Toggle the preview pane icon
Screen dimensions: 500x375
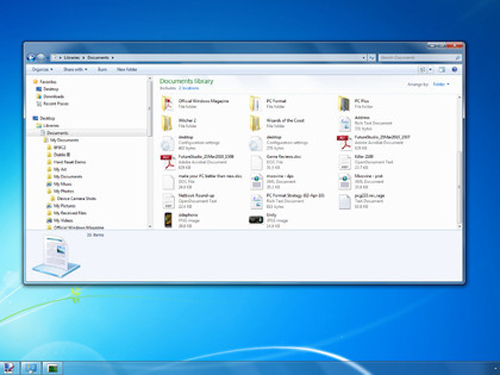[x=442, y=69]
